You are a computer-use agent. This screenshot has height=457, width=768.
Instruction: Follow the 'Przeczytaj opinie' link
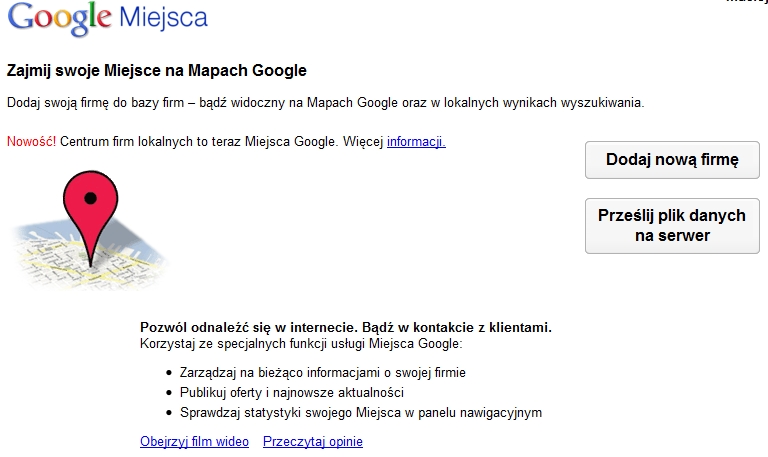click(312, 441)
